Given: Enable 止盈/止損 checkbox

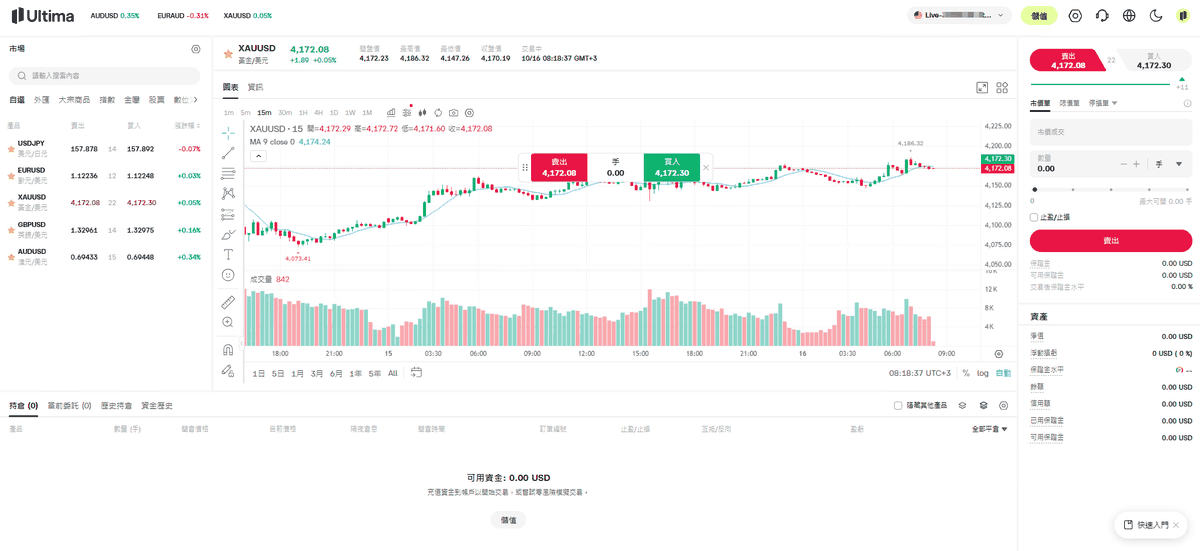Looking at the screenshot, I should pos(1034,217).
